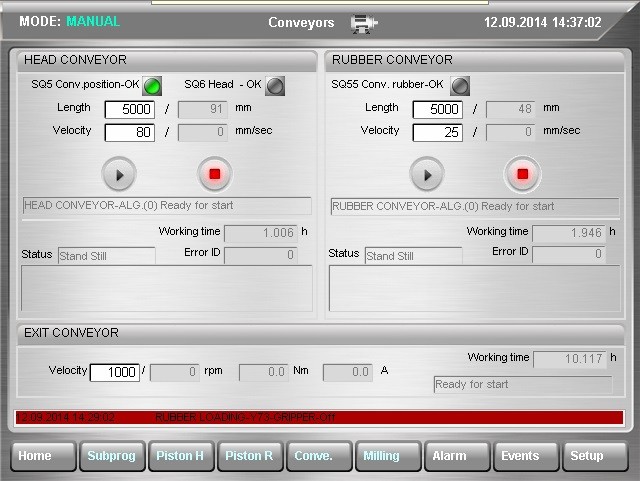Click Exit Conveyor Ready for start field
This screenshot has height=481, width=640.
[523, 385]
